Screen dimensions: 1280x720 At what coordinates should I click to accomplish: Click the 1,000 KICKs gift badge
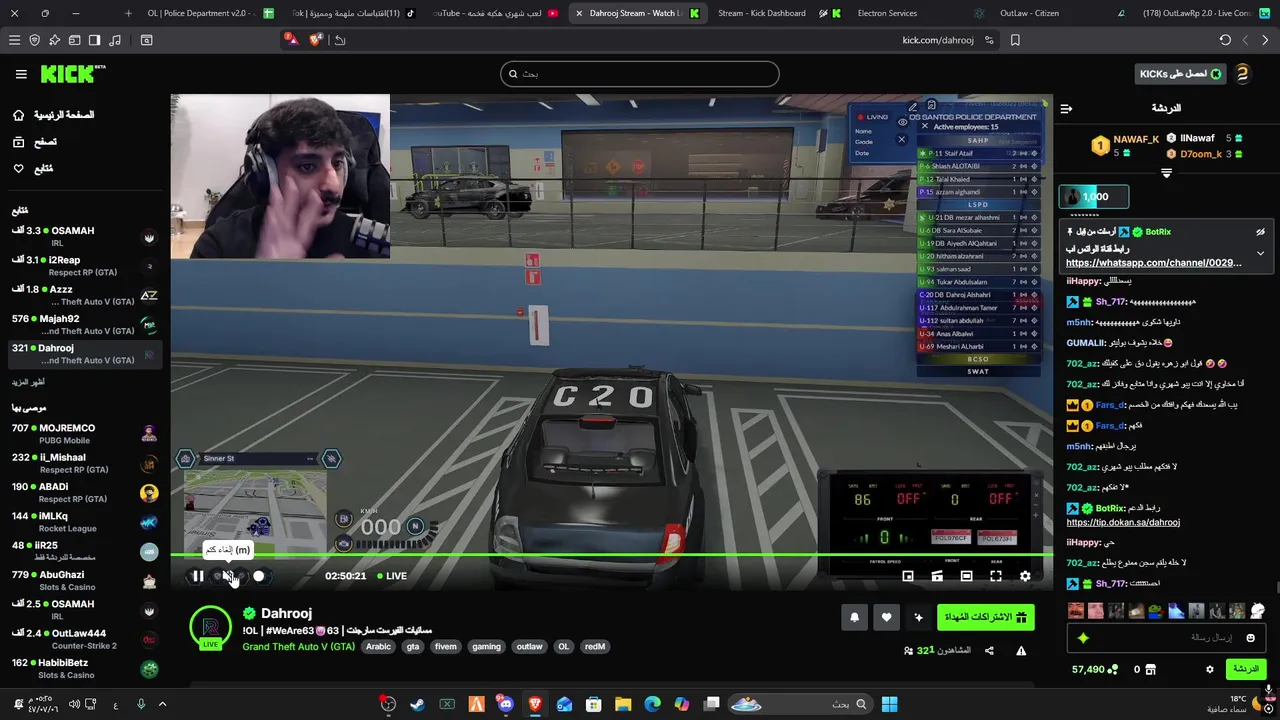1094,197
